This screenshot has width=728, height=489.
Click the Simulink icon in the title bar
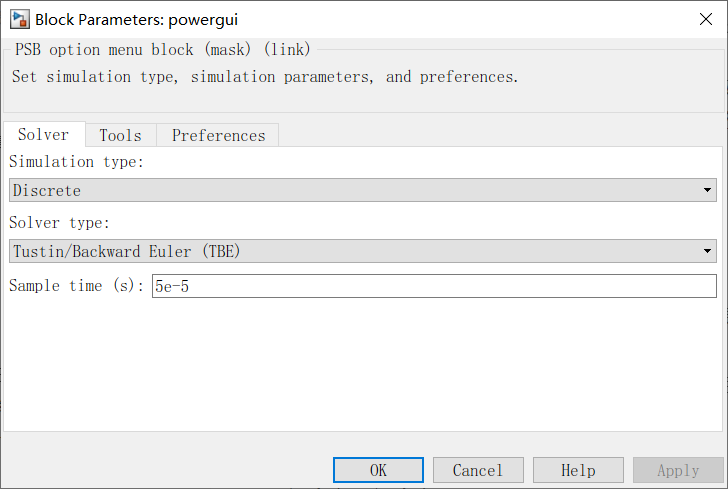pyautogui.click(x=18, y=19)
